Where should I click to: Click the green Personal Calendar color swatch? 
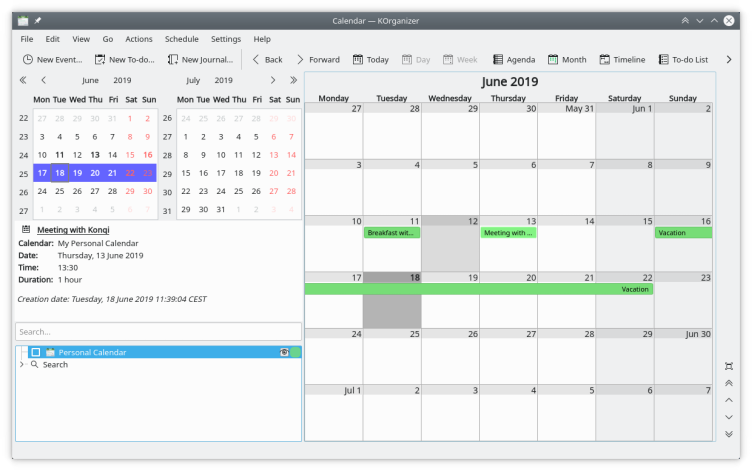click(x=296, y=352)
